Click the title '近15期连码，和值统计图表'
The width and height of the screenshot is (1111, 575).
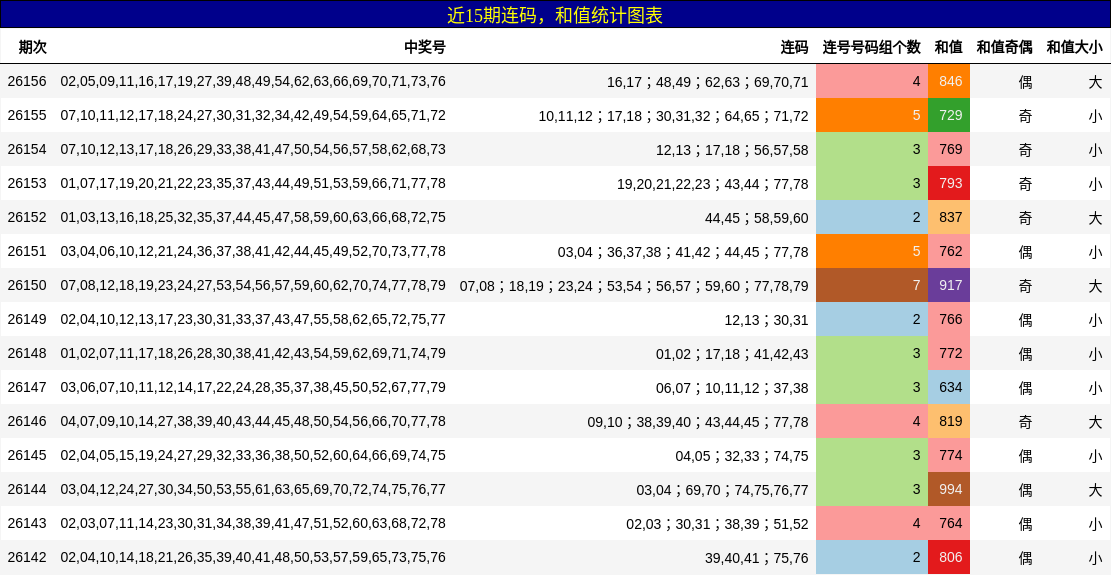pyautogui.click(x=555, y=15)
